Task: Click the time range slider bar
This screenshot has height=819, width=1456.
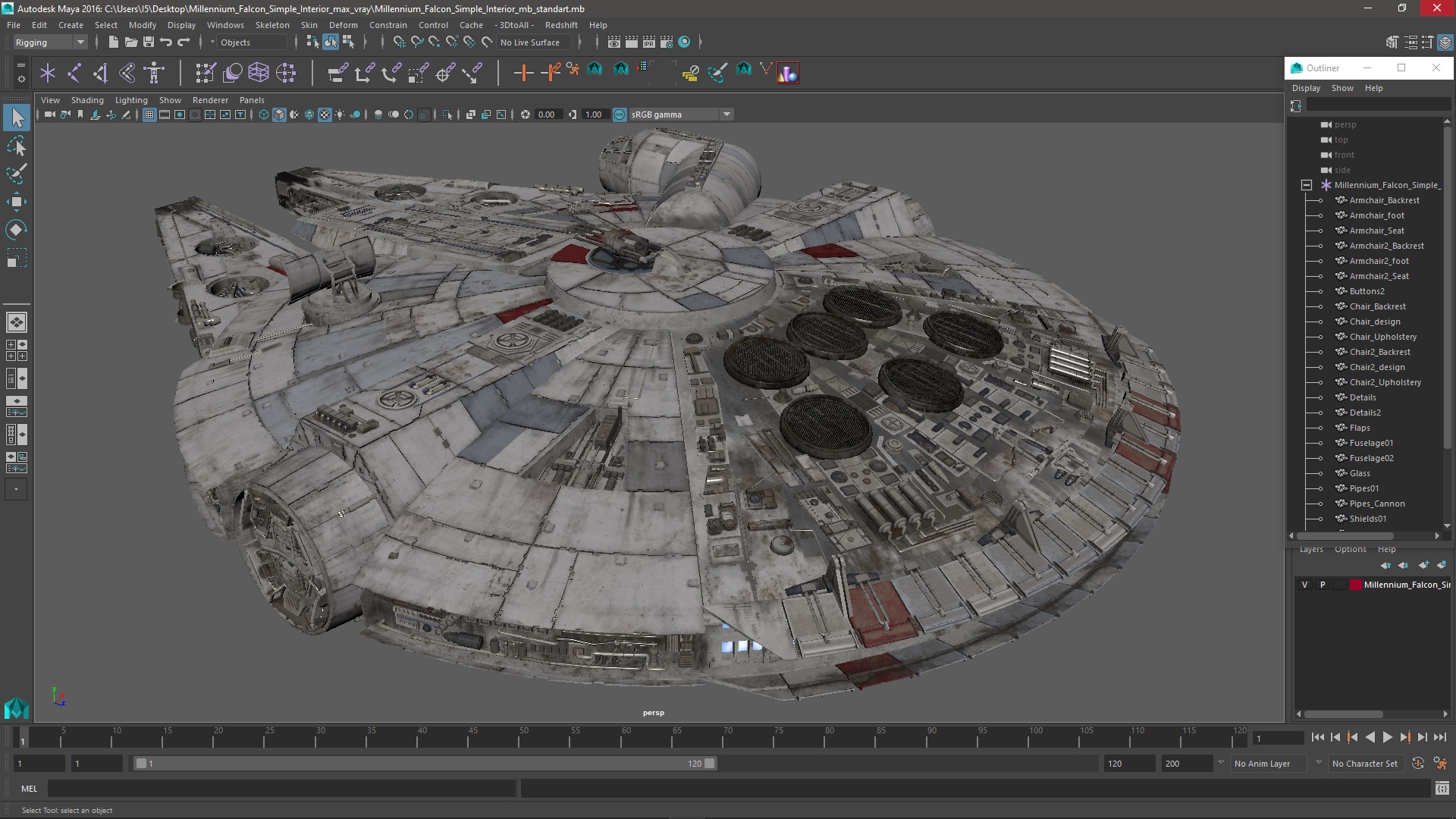Action: (425, 764)
